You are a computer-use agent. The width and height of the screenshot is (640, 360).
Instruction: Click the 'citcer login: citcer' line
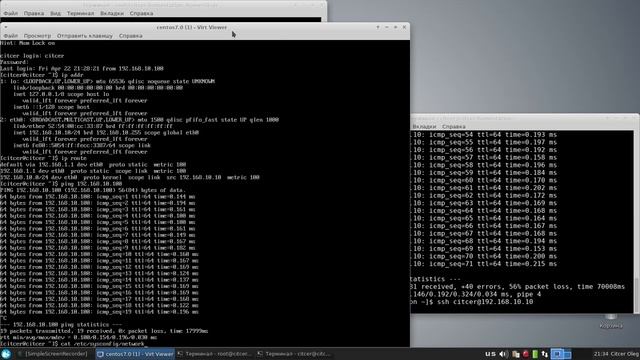click(32, 56)
